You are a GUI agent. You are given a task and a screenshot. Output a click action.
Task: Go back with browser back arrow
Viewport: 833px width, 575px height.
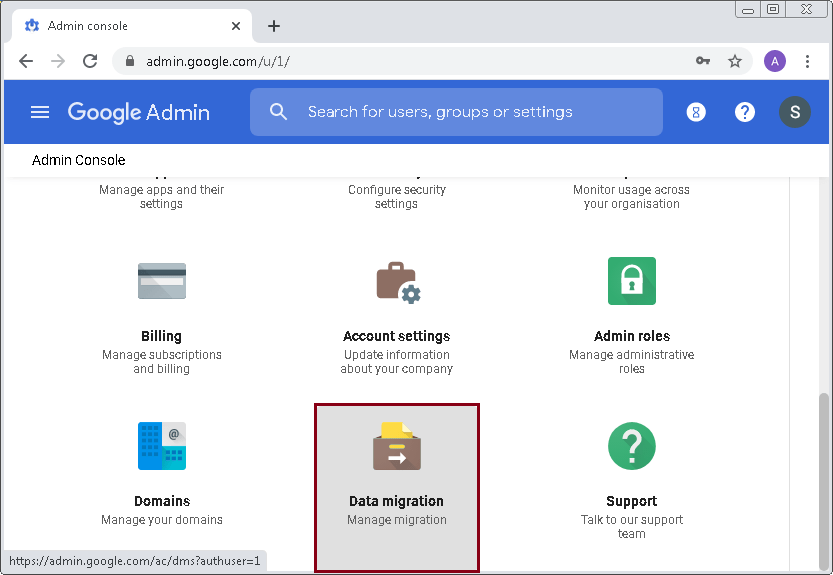click(26, 61)
